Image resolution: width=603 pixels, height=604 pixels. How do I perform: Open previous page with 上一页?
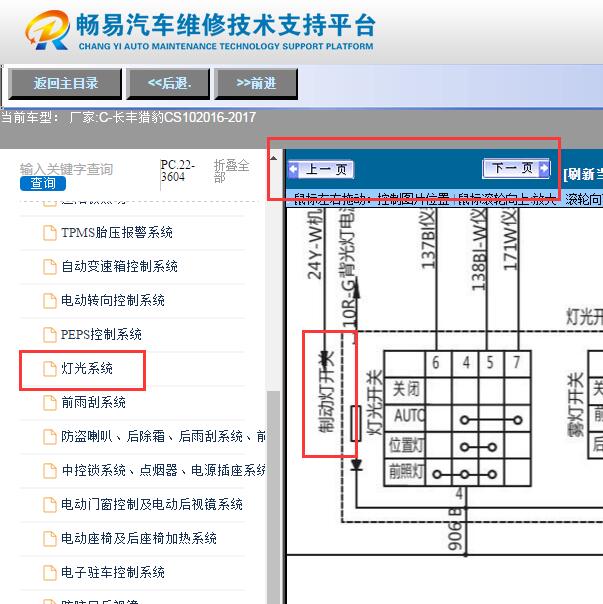coord(321,169)
